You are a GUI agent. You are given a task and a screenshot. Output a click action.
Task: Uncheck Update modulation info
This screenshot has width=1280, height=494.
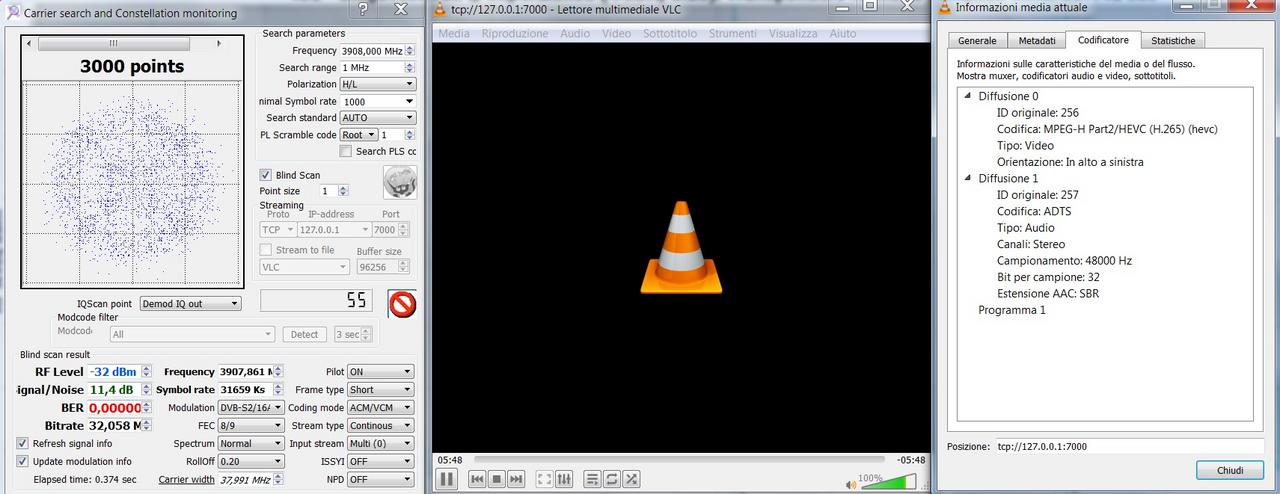tap(23, 461)
